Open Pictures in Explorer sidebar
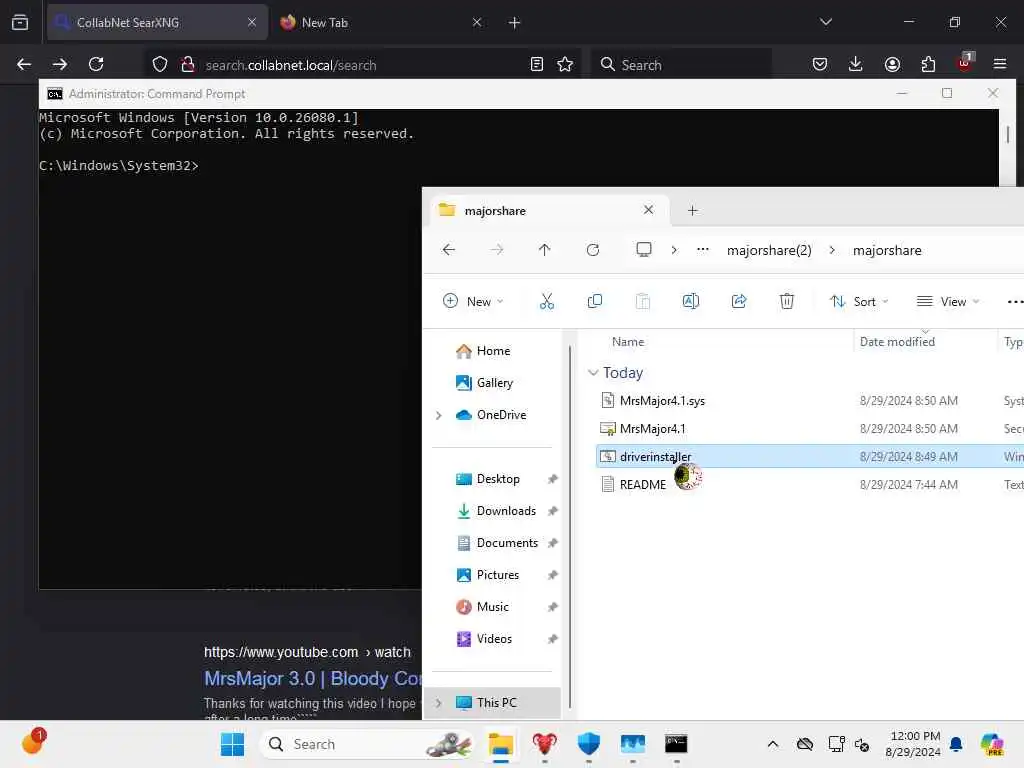1024x768 pixels. click(x=498, y=575)
